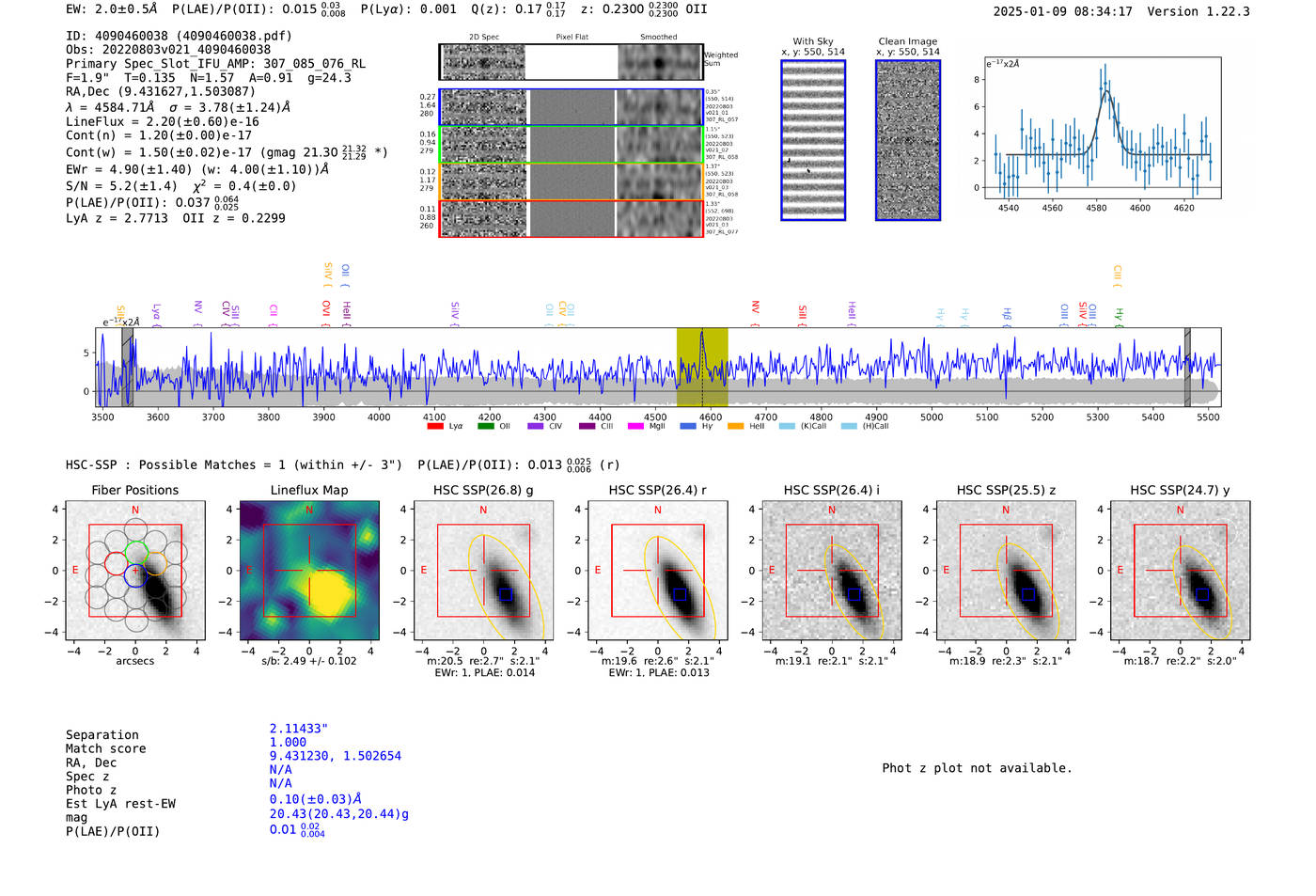Click the '2025-01-09 08:34:17' timestamp
Image resolution: width=1316 pixels, height=896 pixels.
[1062, 11]
